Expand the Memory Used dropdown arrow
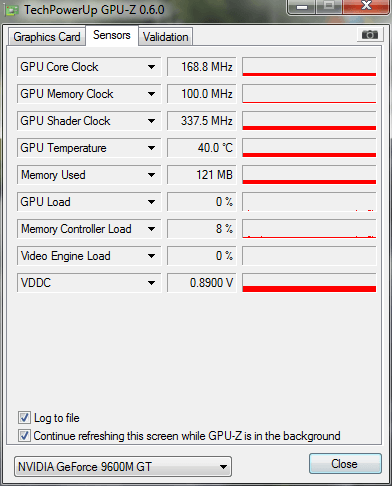 (151, 175)
